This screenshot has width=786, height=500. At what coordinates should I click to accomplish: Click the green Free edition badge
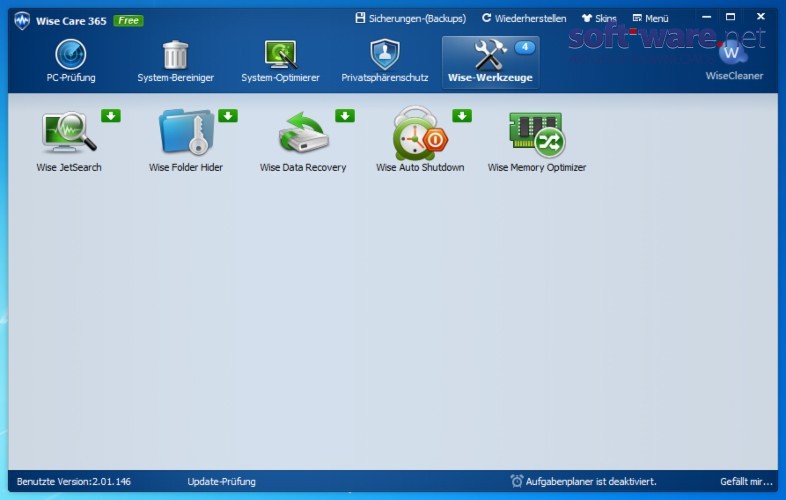[x=128, y=21]
